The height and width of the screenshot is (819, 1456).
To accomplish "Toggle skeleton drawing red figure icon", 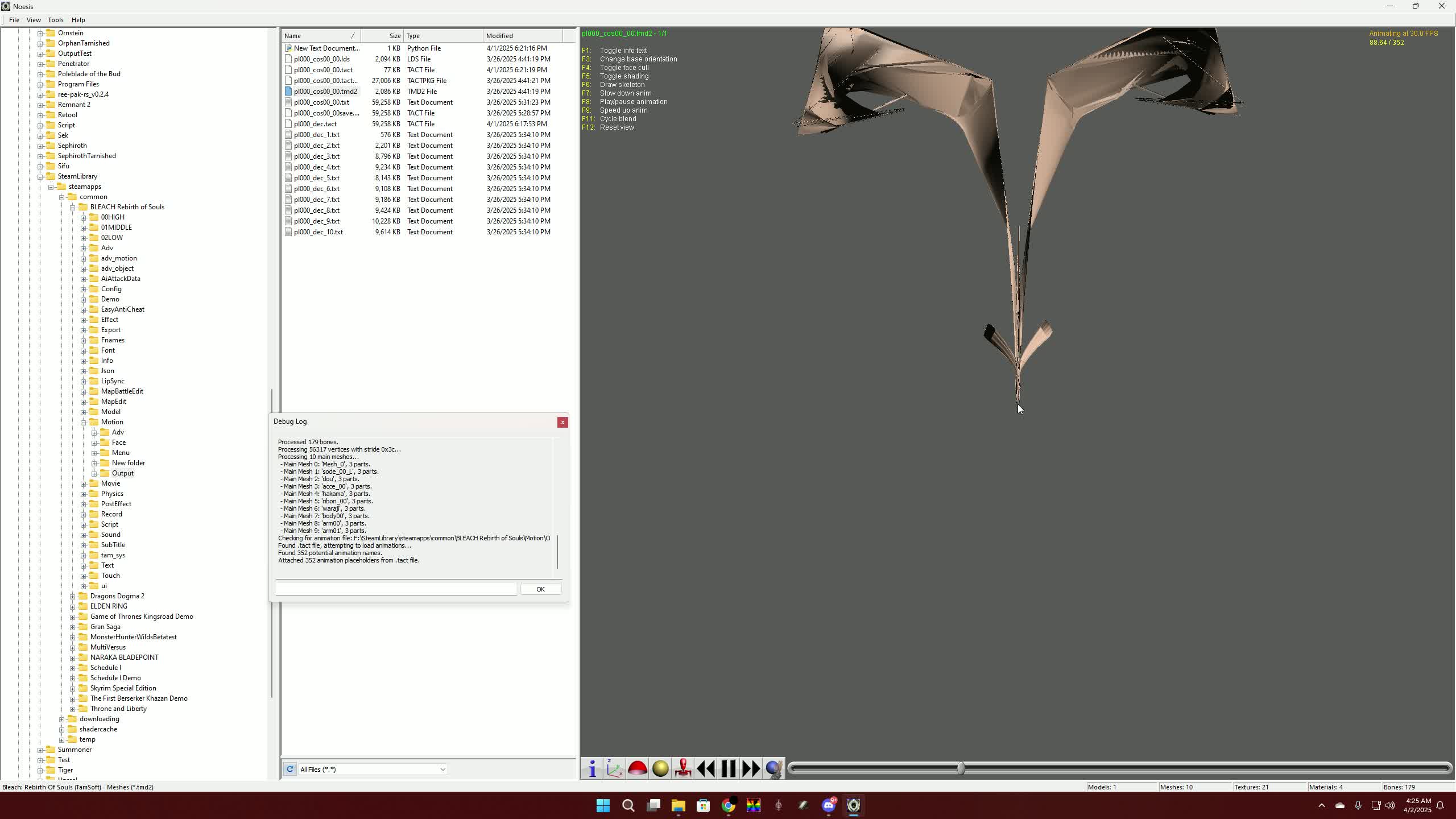I will (682, 769).
